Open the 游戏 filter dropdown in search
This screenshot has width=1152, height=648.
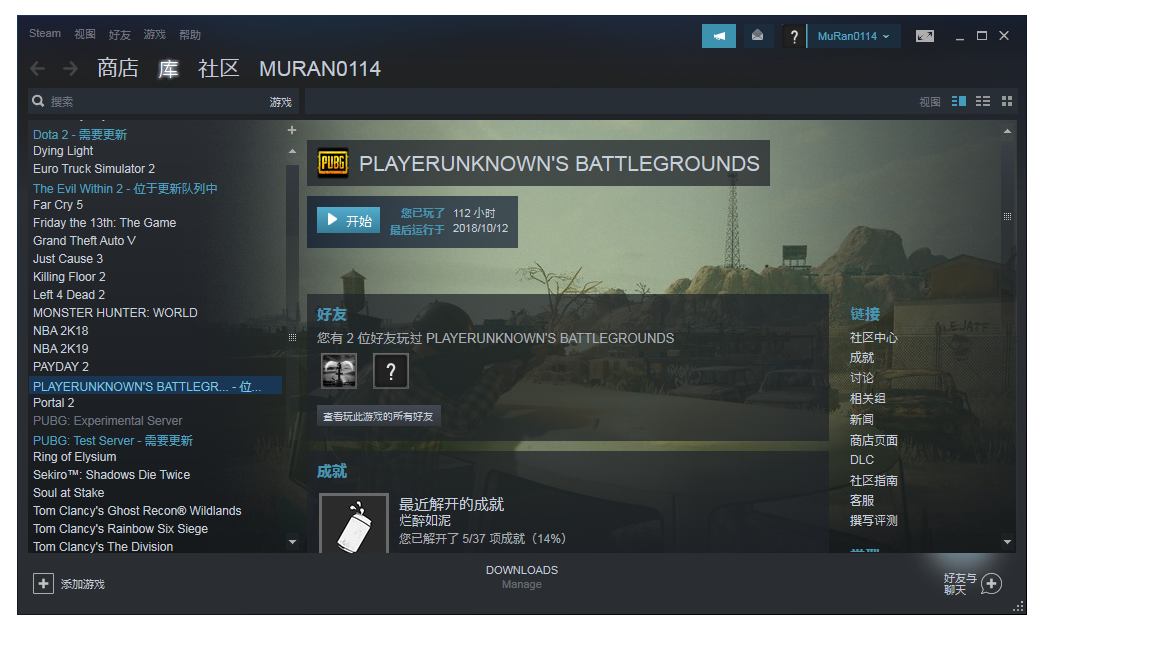tap(281, 102)
